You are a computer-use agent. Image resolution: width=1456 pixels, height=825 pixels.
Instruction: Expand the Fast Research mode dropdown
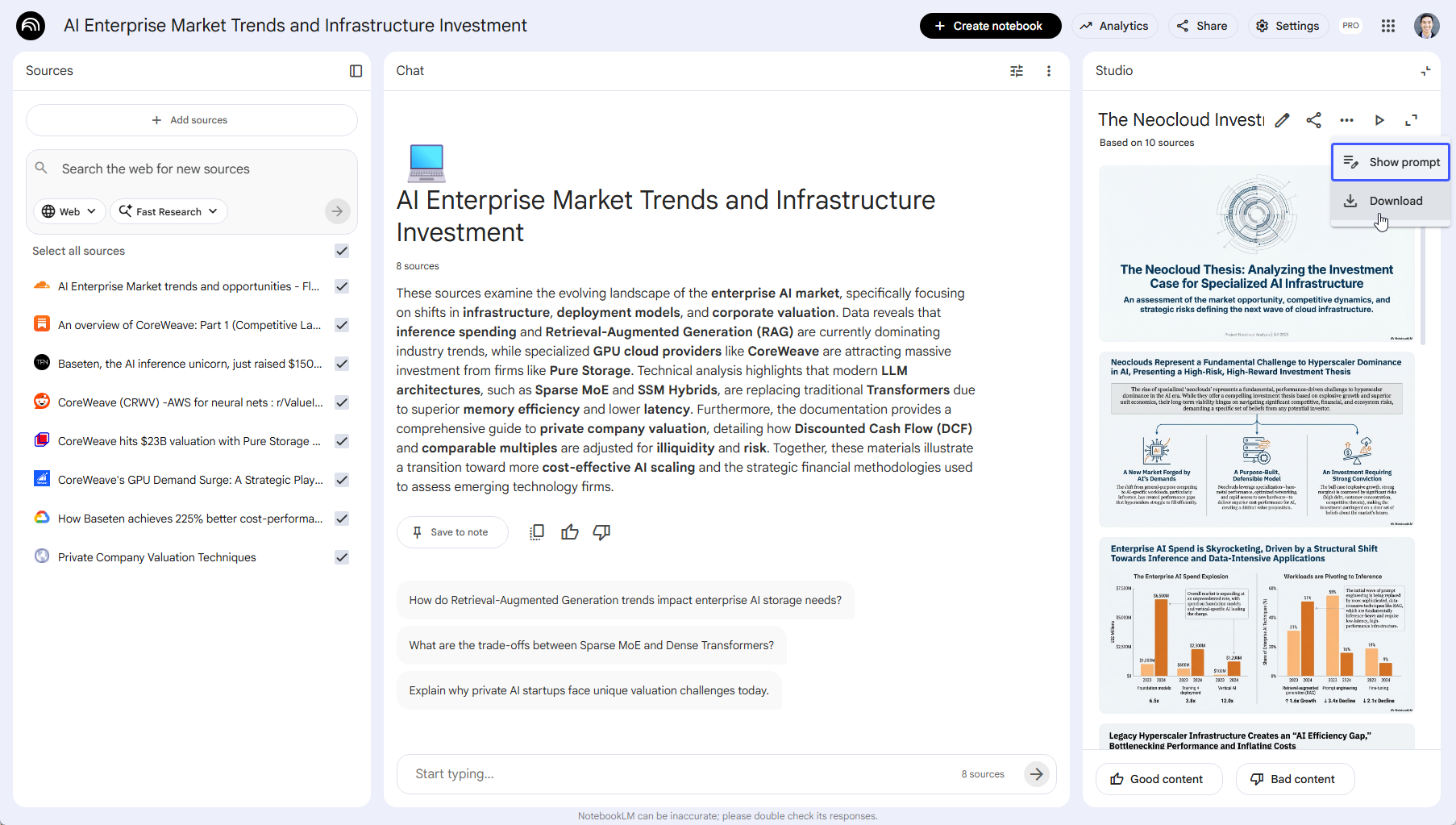tap(168, 210)
